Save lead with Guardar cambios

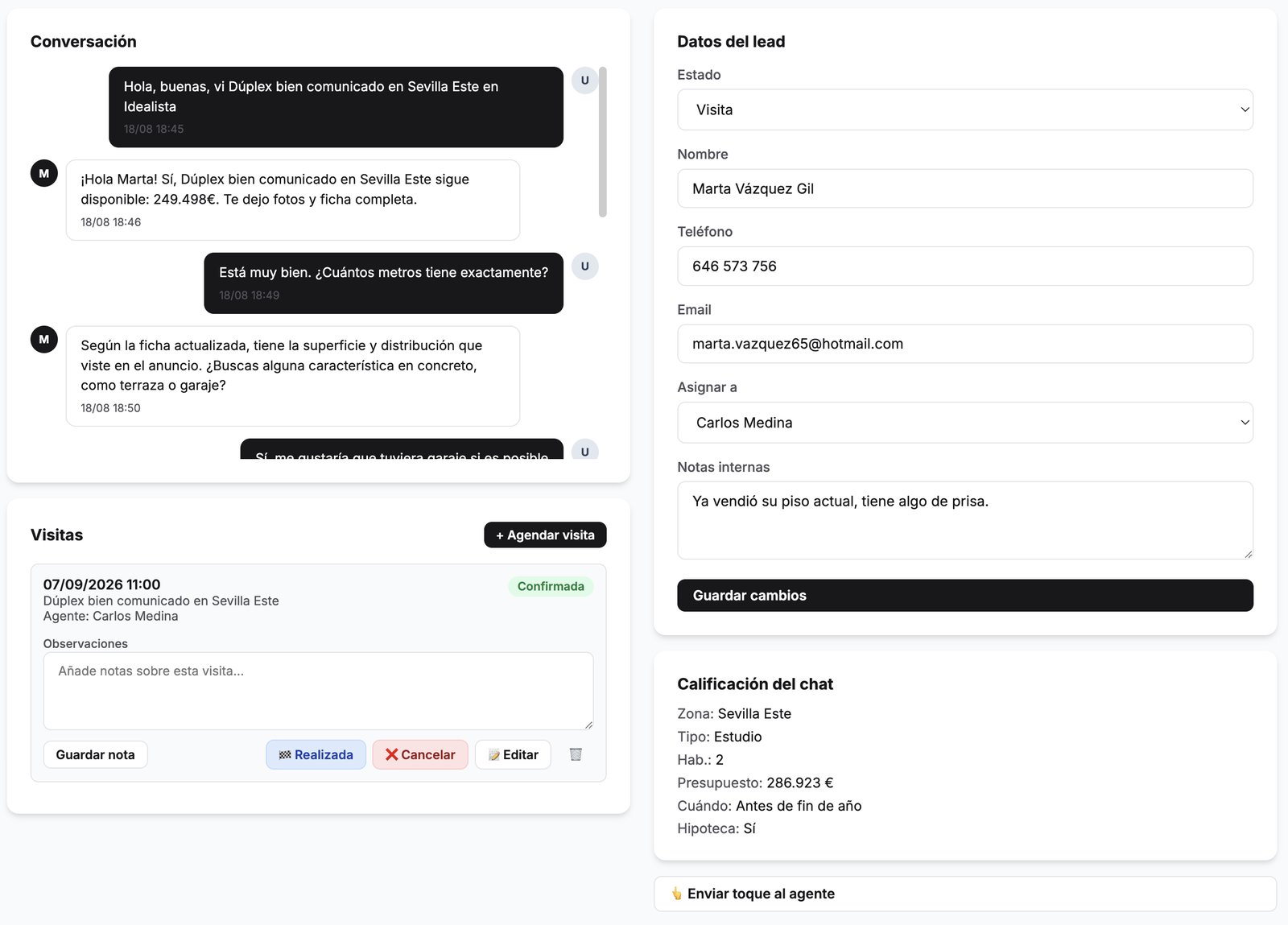[965, 596]
